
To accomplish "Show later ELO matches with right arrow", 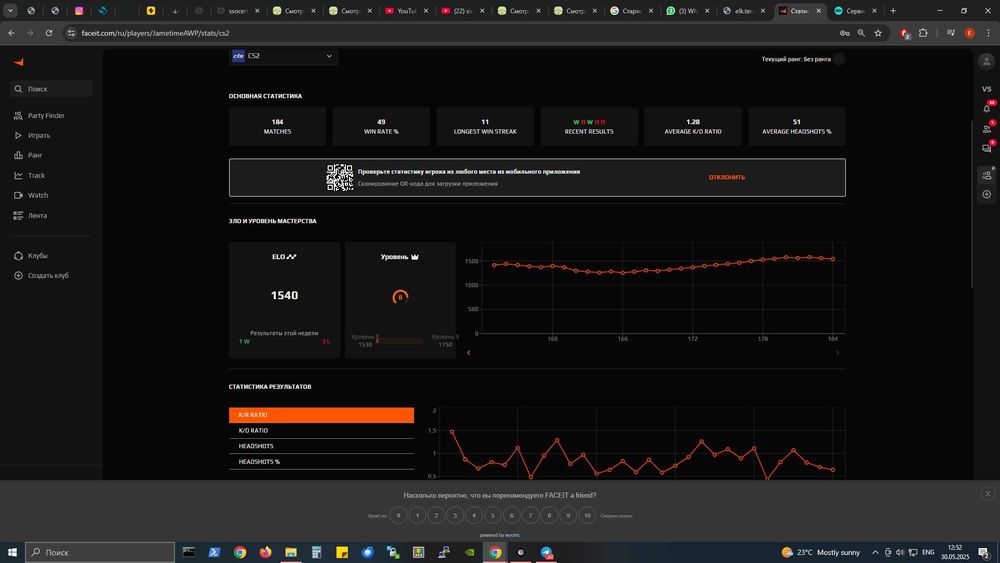I will pos(837,353).
